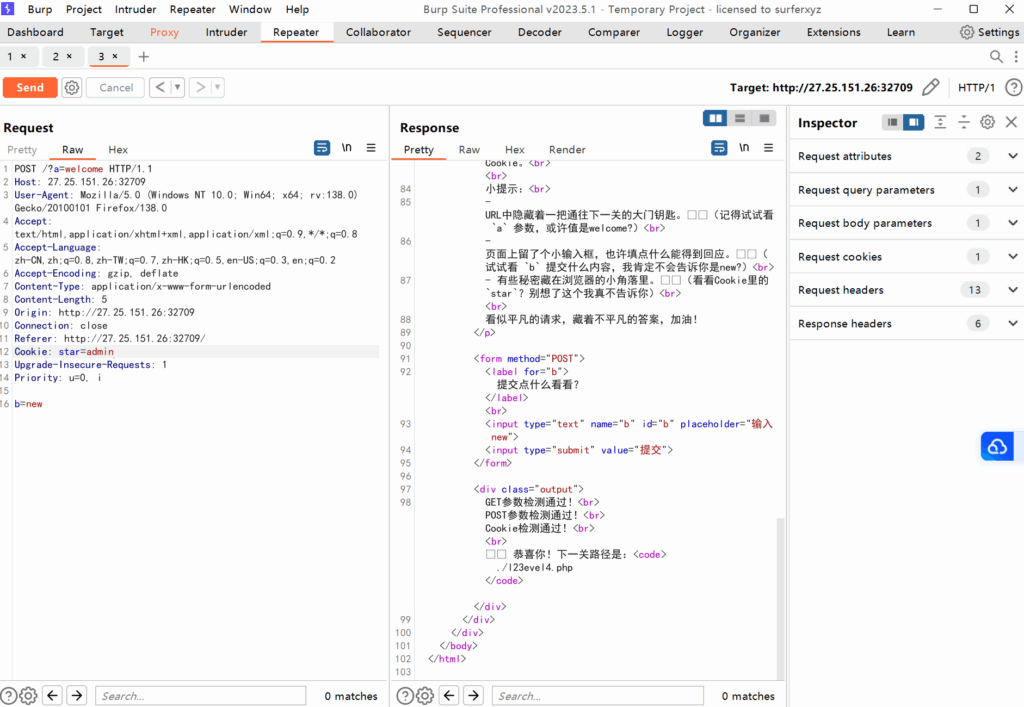Open the Decoder tab
Image resolution: width=1024 pixels, height=707 pixels.
pos(539,32)
